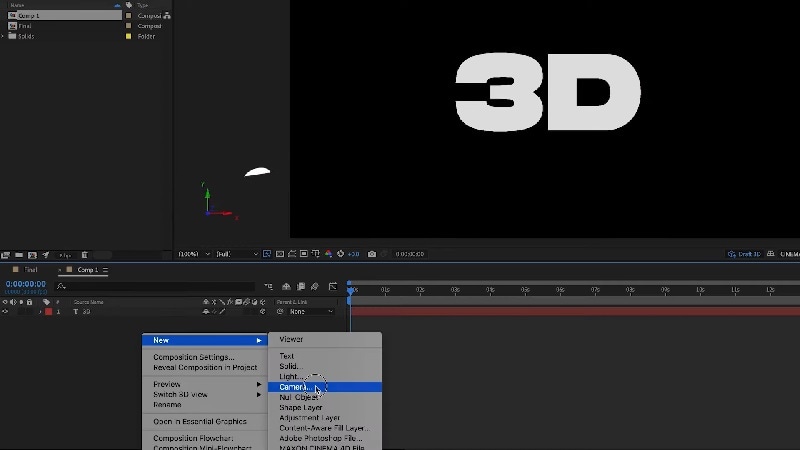The image size is (800, 450).
Task: Click the timeline playhead marker
Action: pyautogui.click(x=350, y=290)
